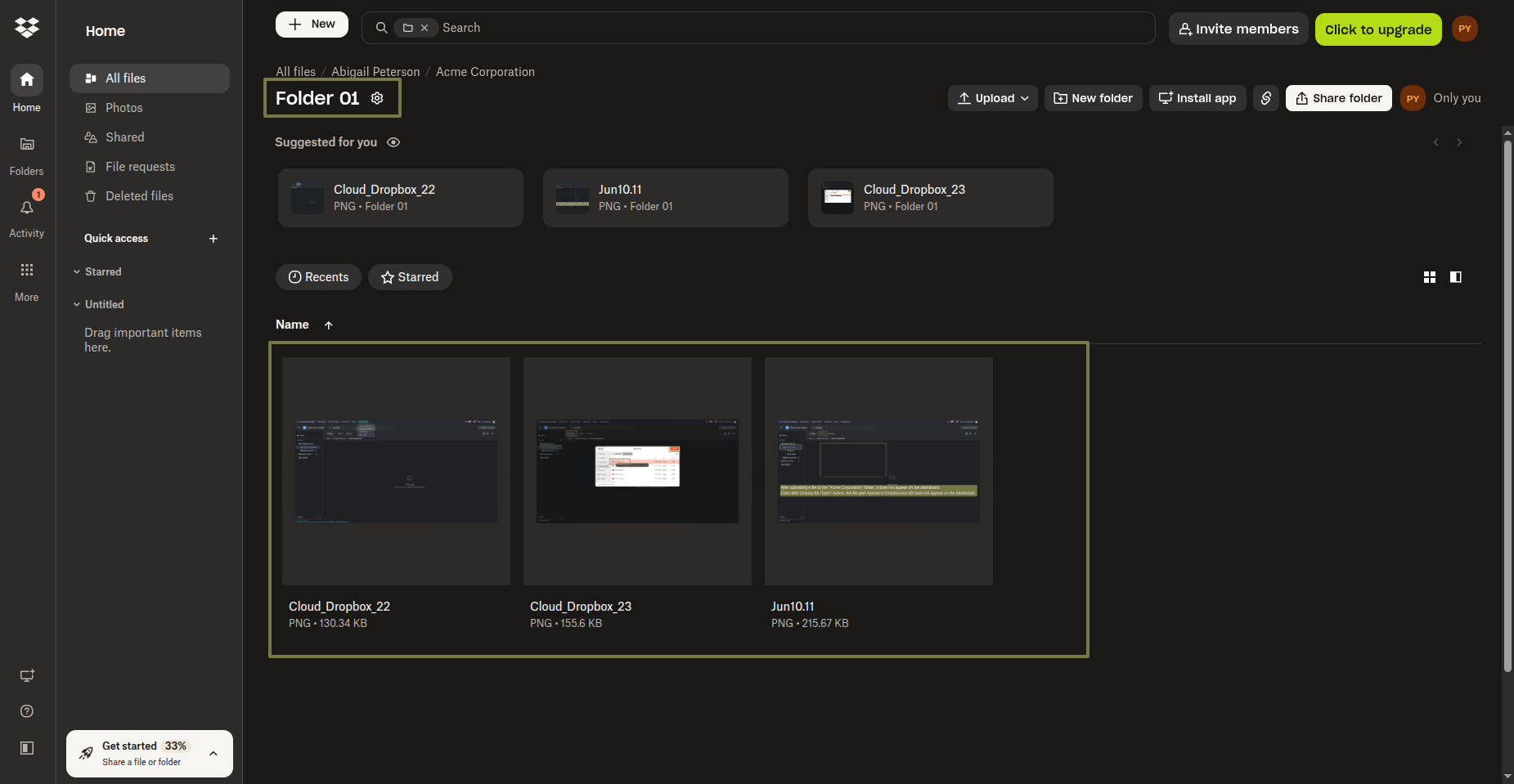Click the PY member avatar beside Only you
The image size is (1514, 784).
1413,98
